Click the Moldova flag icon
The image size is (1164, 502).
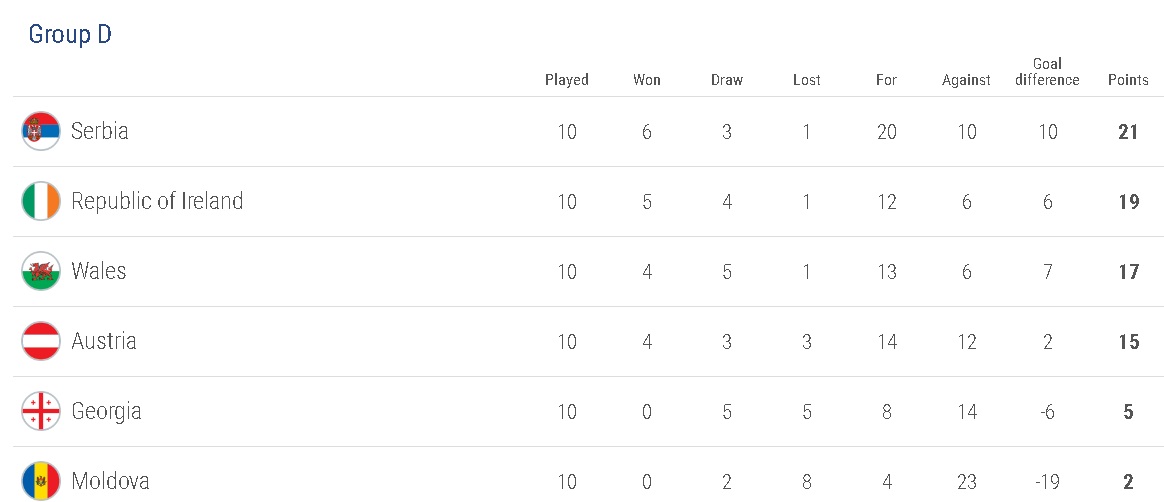point(41,481)
